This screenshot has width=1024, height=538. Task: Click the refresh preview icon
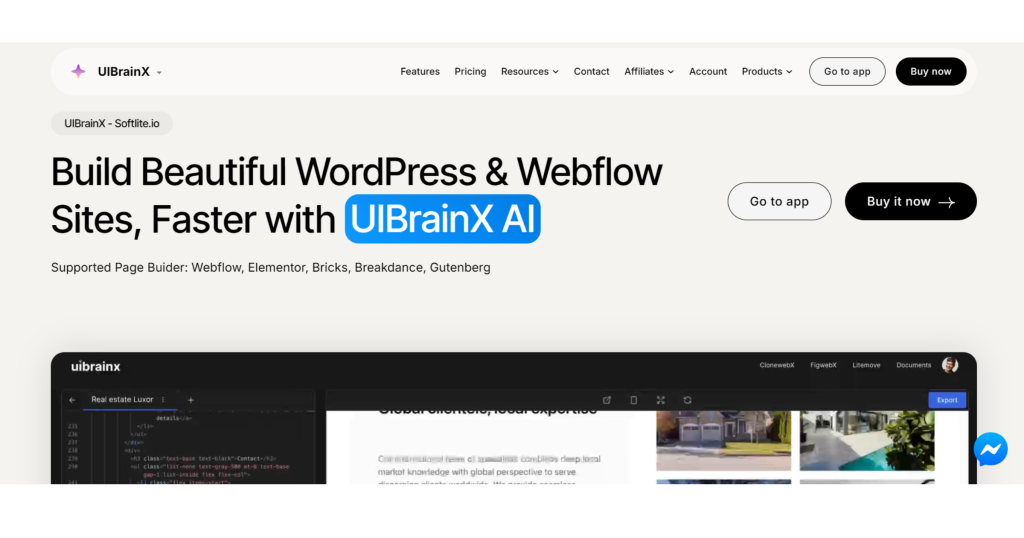[x=687, y=400]
